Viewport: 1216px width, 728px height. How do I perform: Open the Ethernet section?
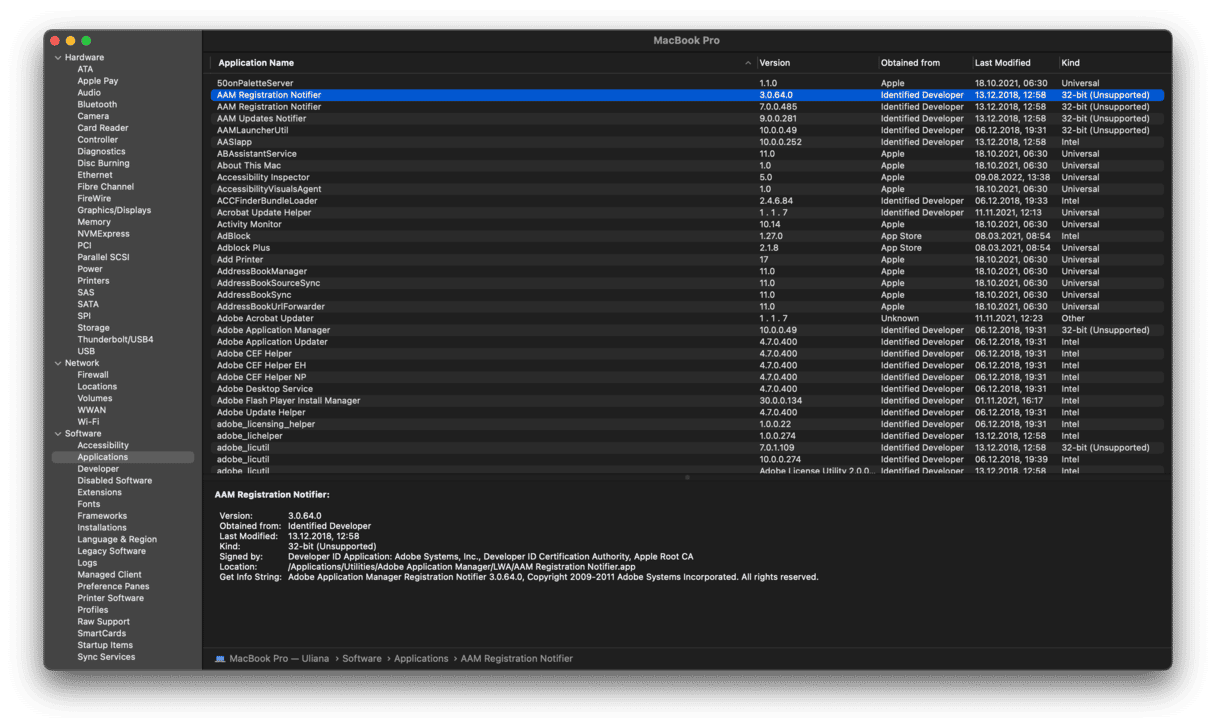95,175
